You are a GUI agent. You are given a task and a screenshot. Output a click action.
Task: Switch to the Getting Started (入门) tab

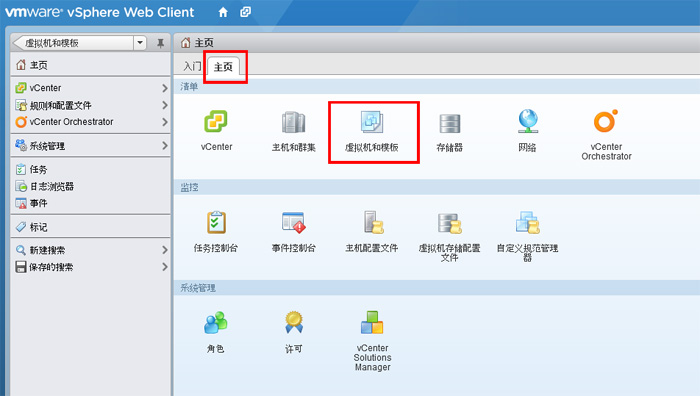click(x=192, y=67)
